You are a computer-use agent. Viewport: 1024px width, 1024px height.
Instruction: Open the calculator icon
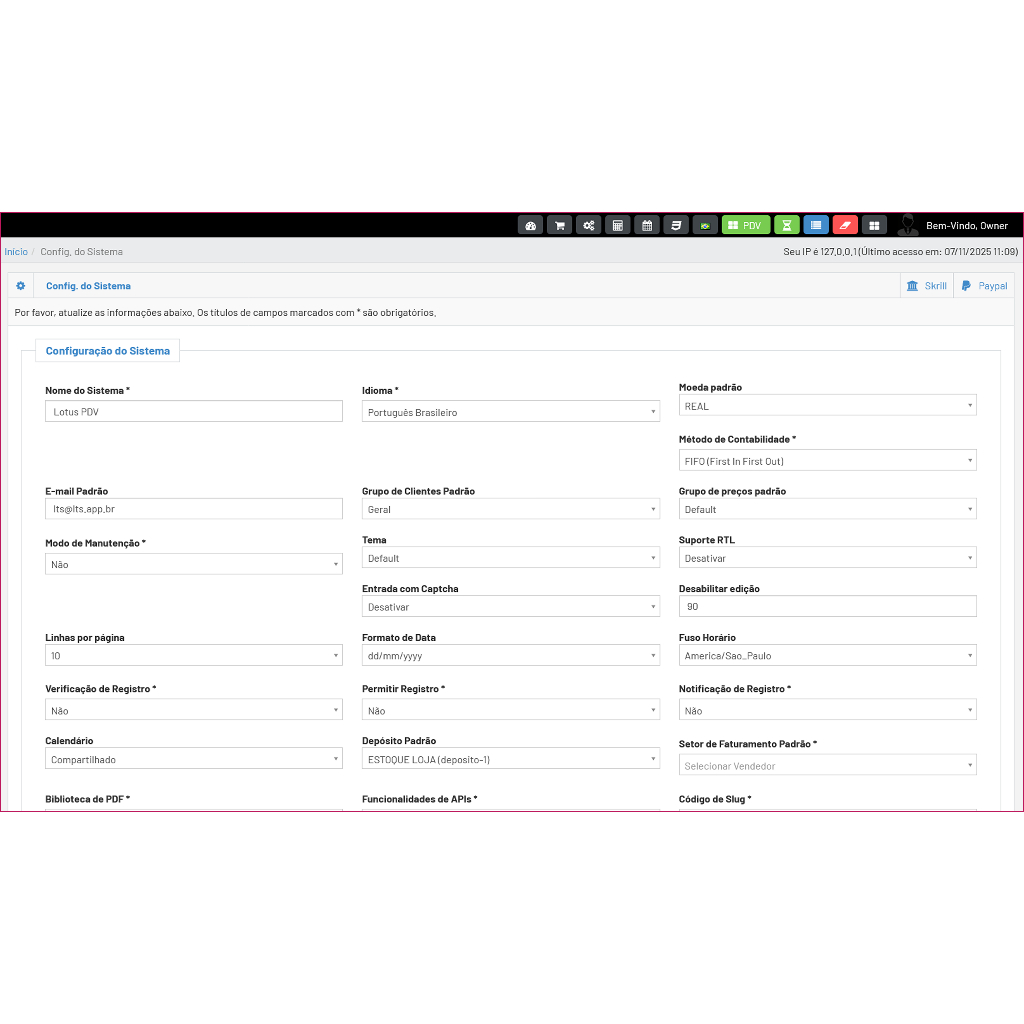pyautogui.click(x=618, y=226)
